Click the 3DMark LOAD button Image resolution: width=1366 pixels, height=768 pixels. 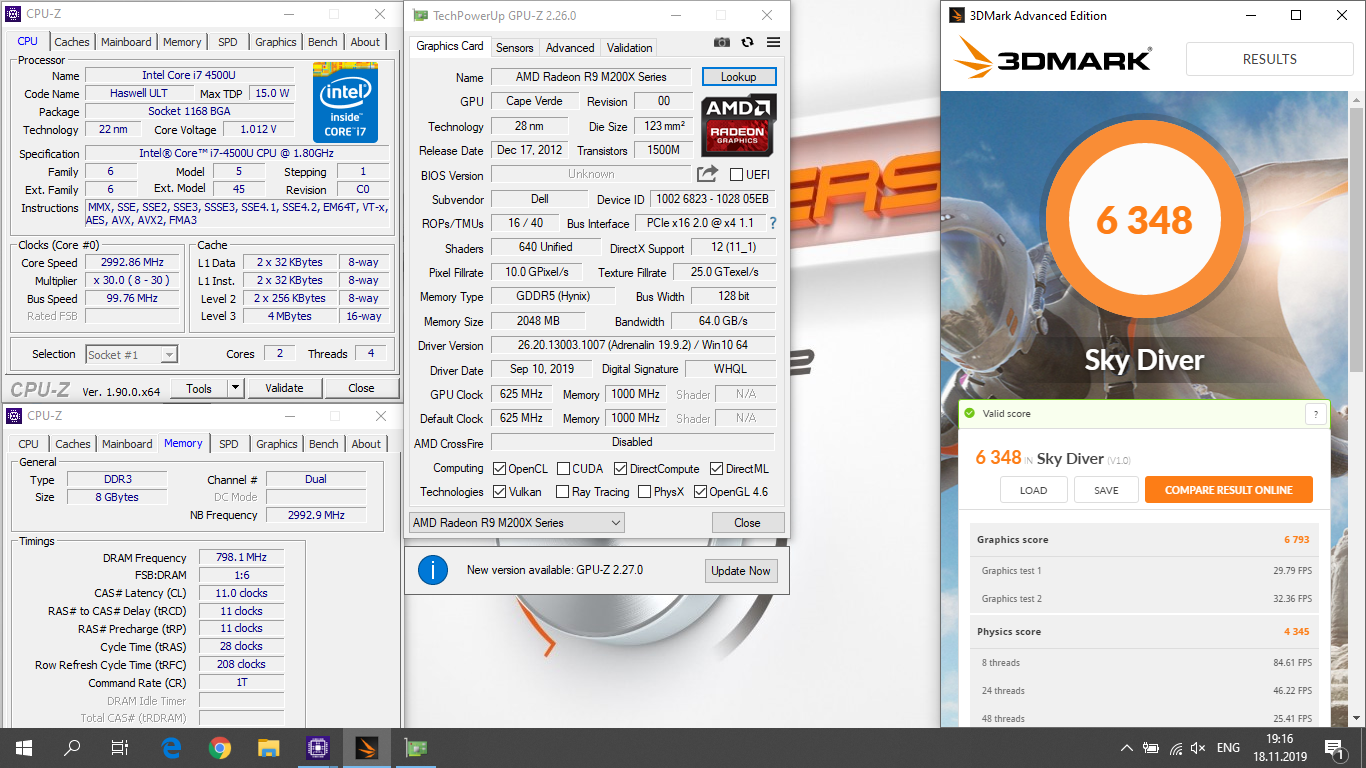click(x=1033, y=490)
